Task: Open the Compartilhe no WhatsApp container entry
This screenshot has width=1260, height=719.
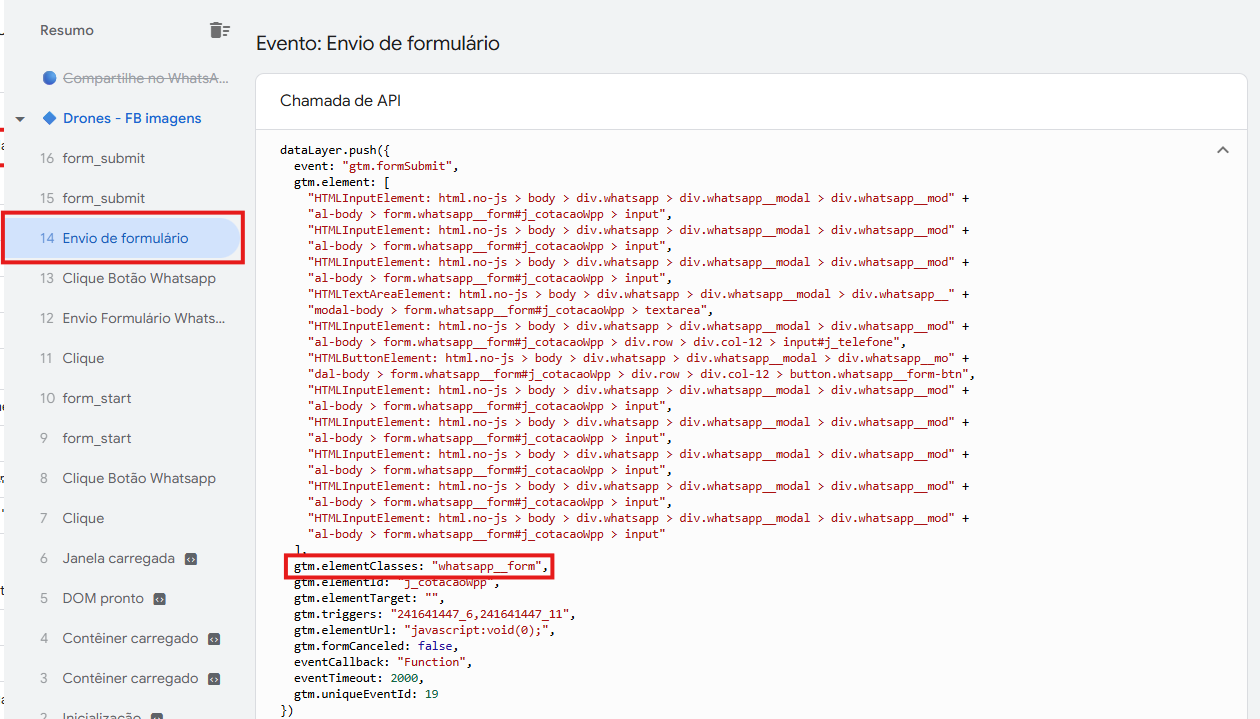Action: coord(145,78)
